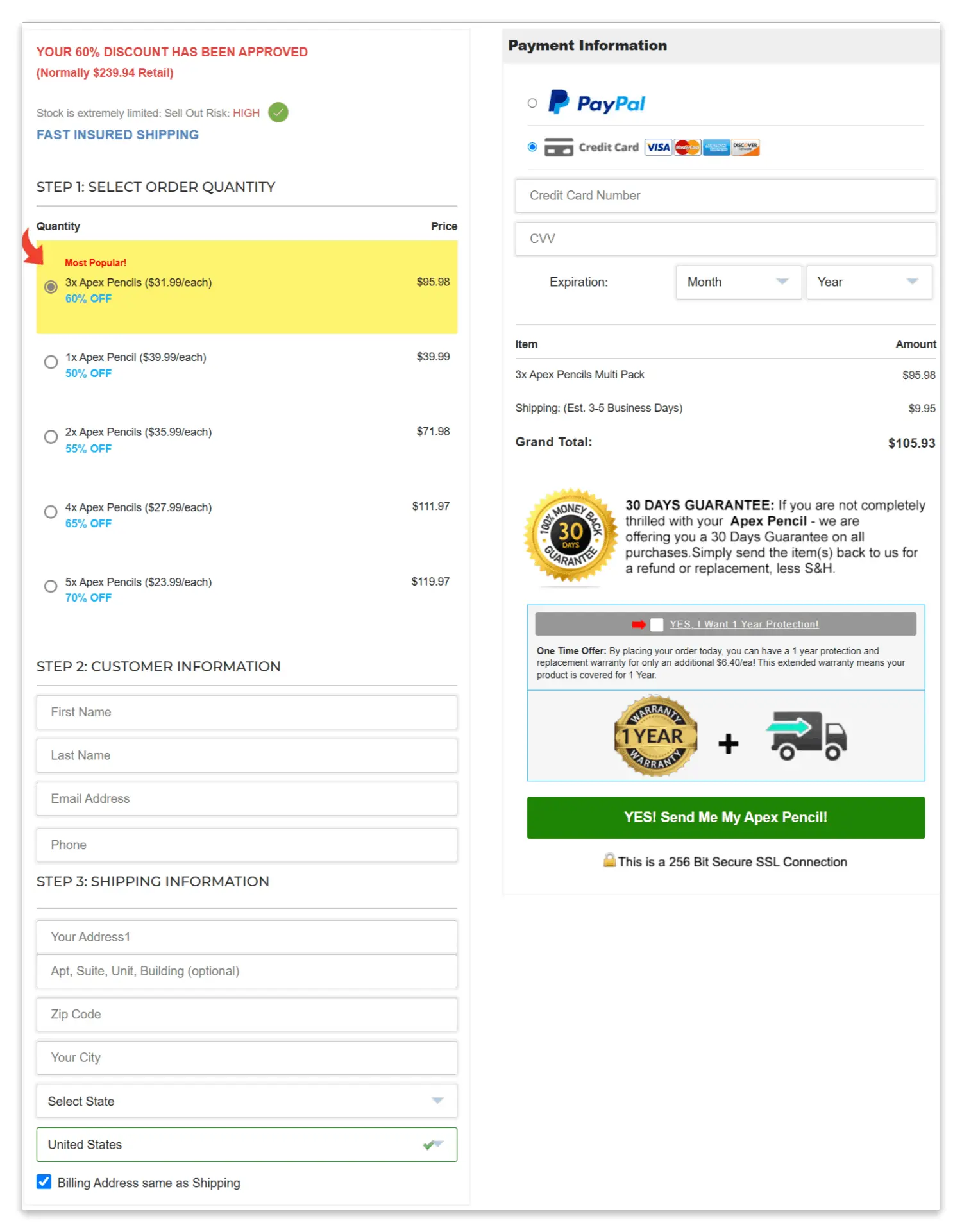Image resolution: width=962 pixels, height=1232 pixels.
Task: Click the 3x Apex Pencils Multi Pack item
Action: [x=580, y=375]
